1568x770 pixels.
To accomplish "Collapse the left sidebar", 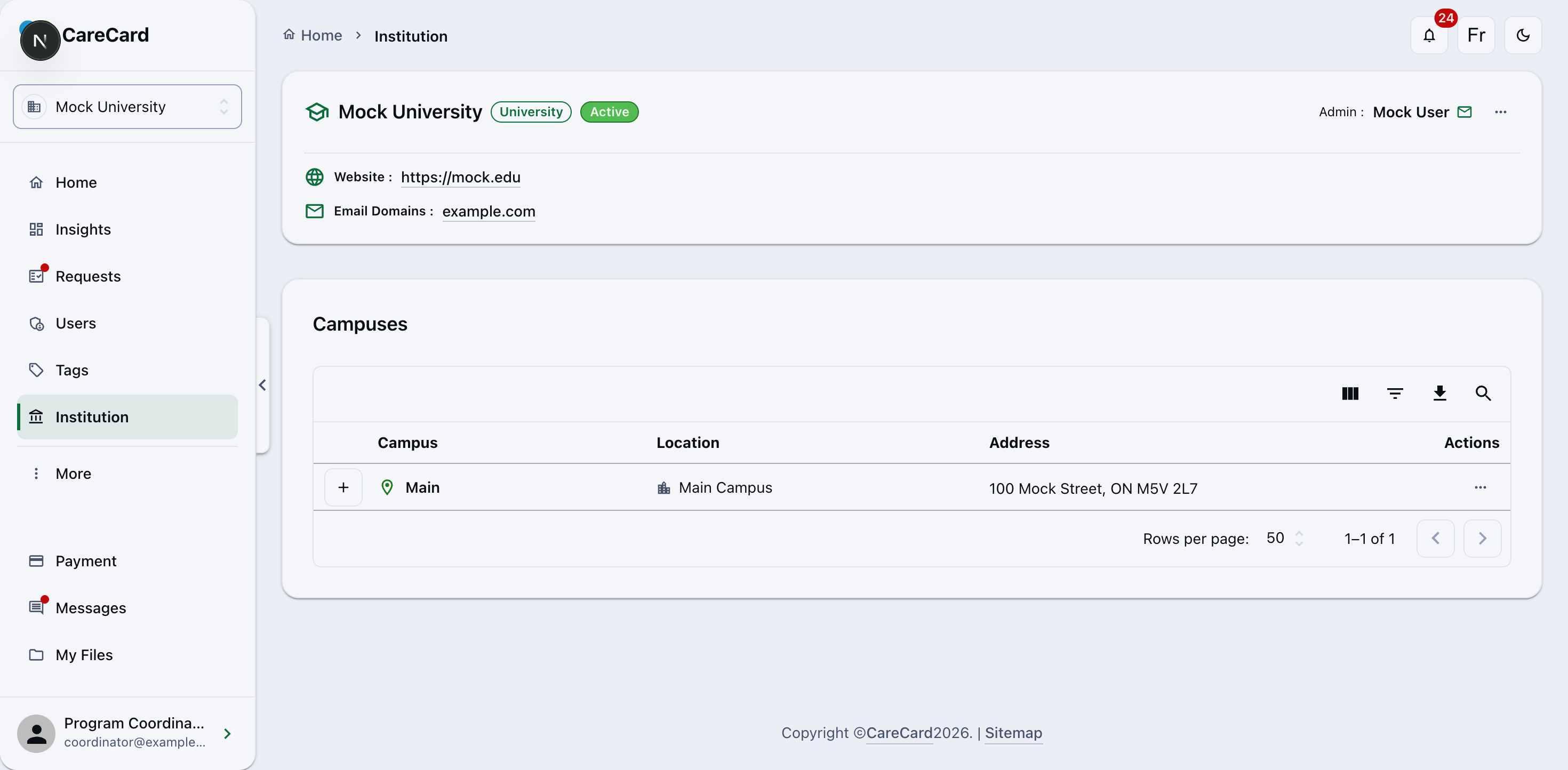I will click(262, 386).
